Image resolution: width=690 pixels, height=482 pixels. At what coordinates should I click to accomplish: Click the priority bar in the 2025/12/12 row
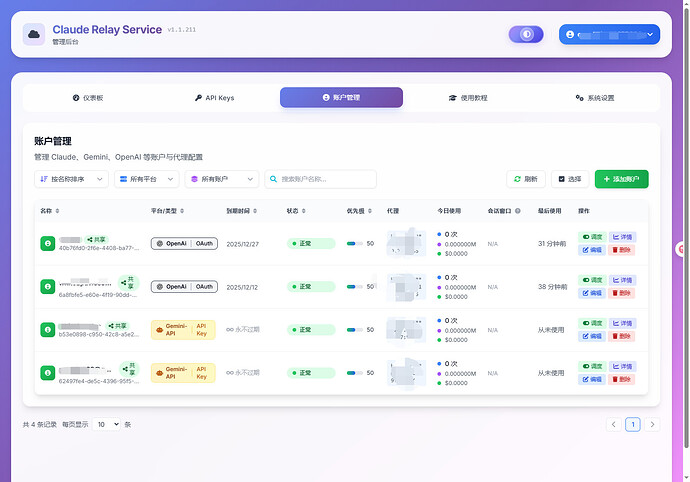pyautogui.click(x=355, y=287)
